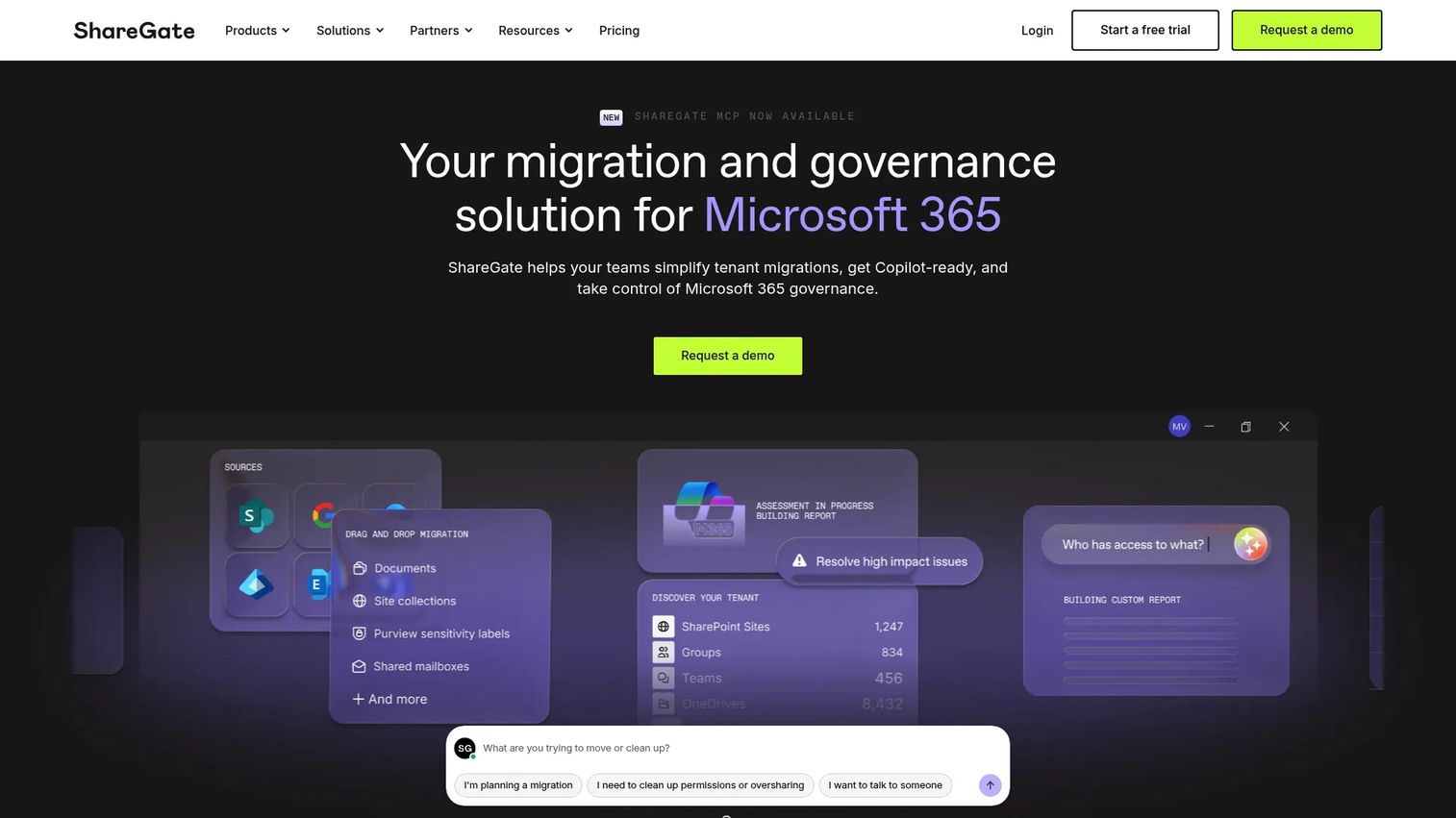Image resolution: width=1456 pixels, height=818 pixels.
Task: Open the Resources dropdown
Action: click(536, 31)
